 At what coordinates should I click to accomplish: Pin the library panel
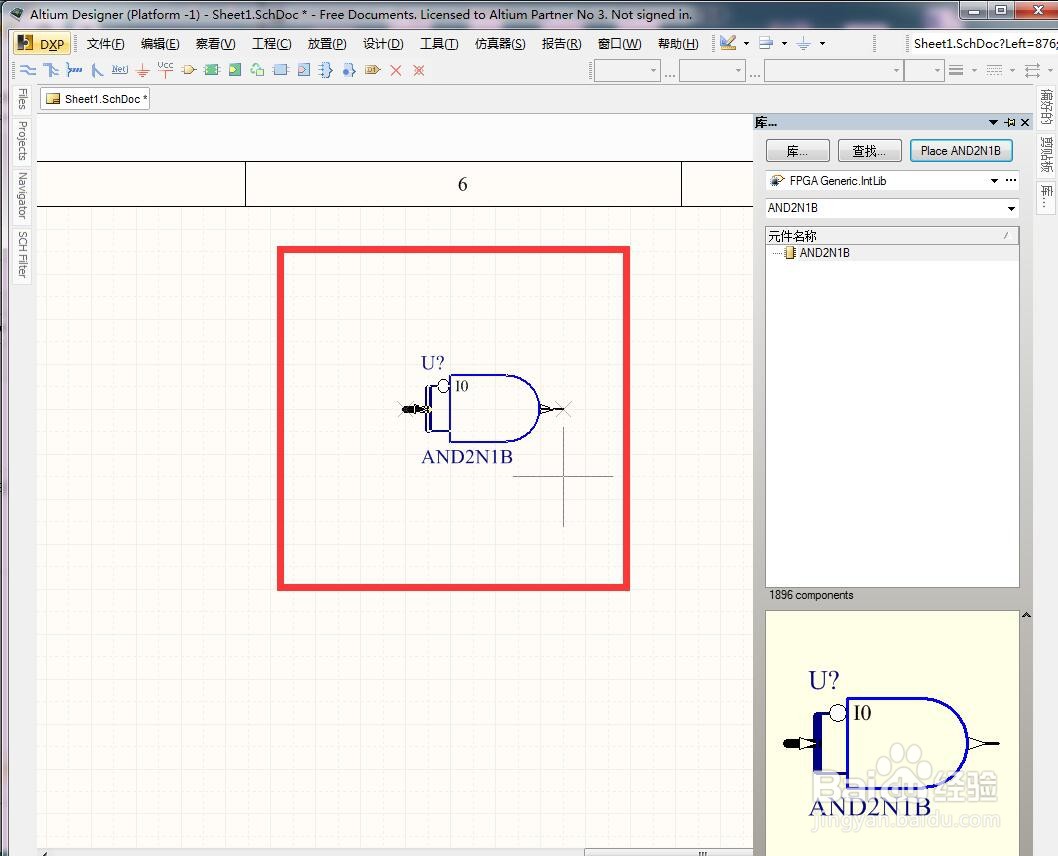pos(1010,122)
